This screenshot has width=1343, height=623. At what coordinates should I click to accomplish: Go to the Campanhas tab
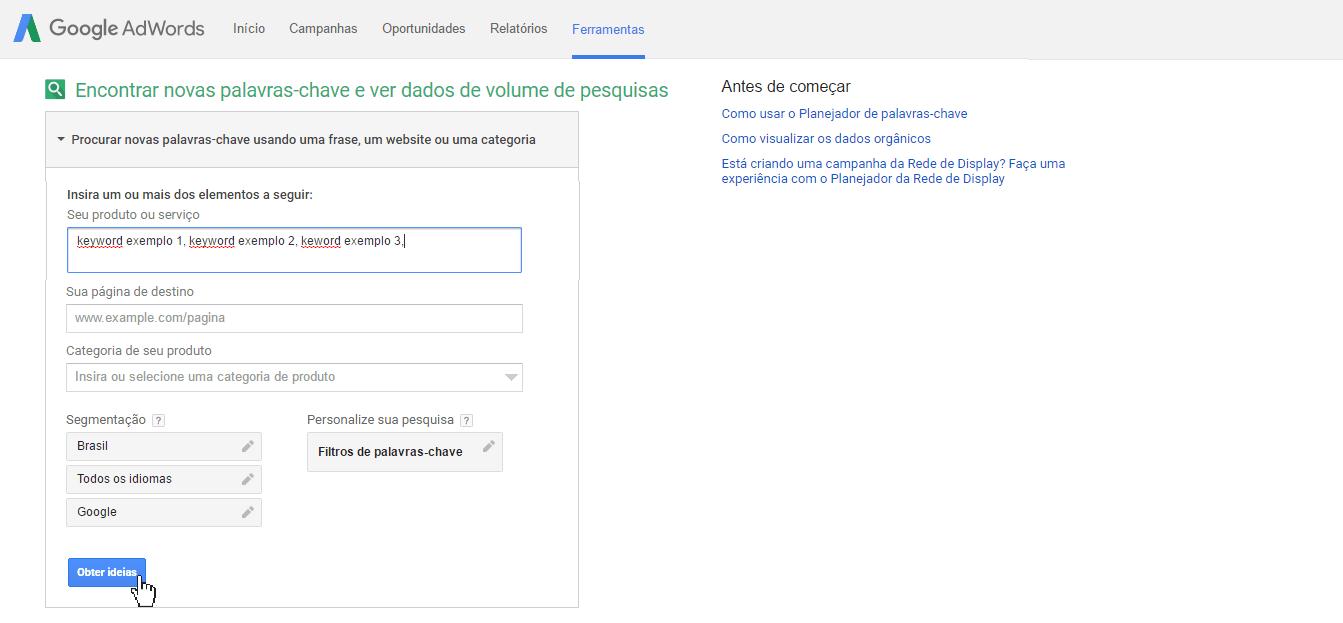click(323, 29)
